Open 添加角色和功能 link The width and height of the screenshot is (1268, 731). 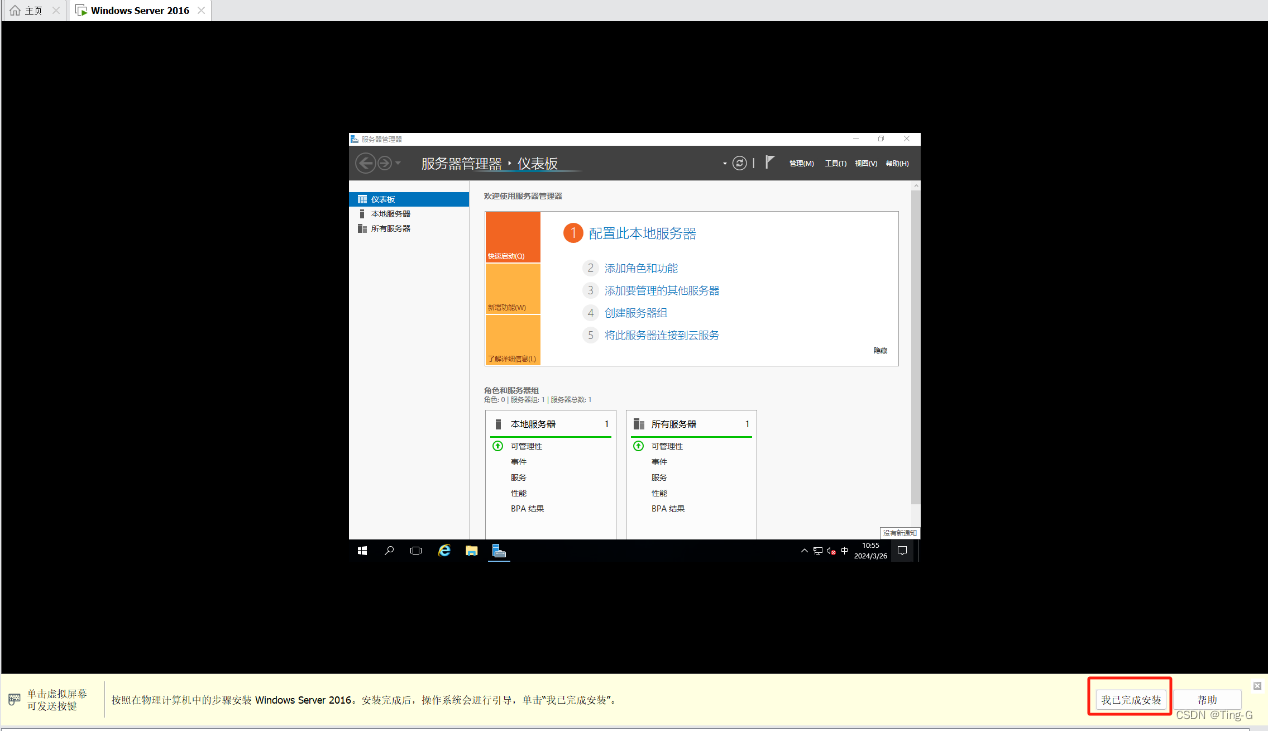point(641,268)
